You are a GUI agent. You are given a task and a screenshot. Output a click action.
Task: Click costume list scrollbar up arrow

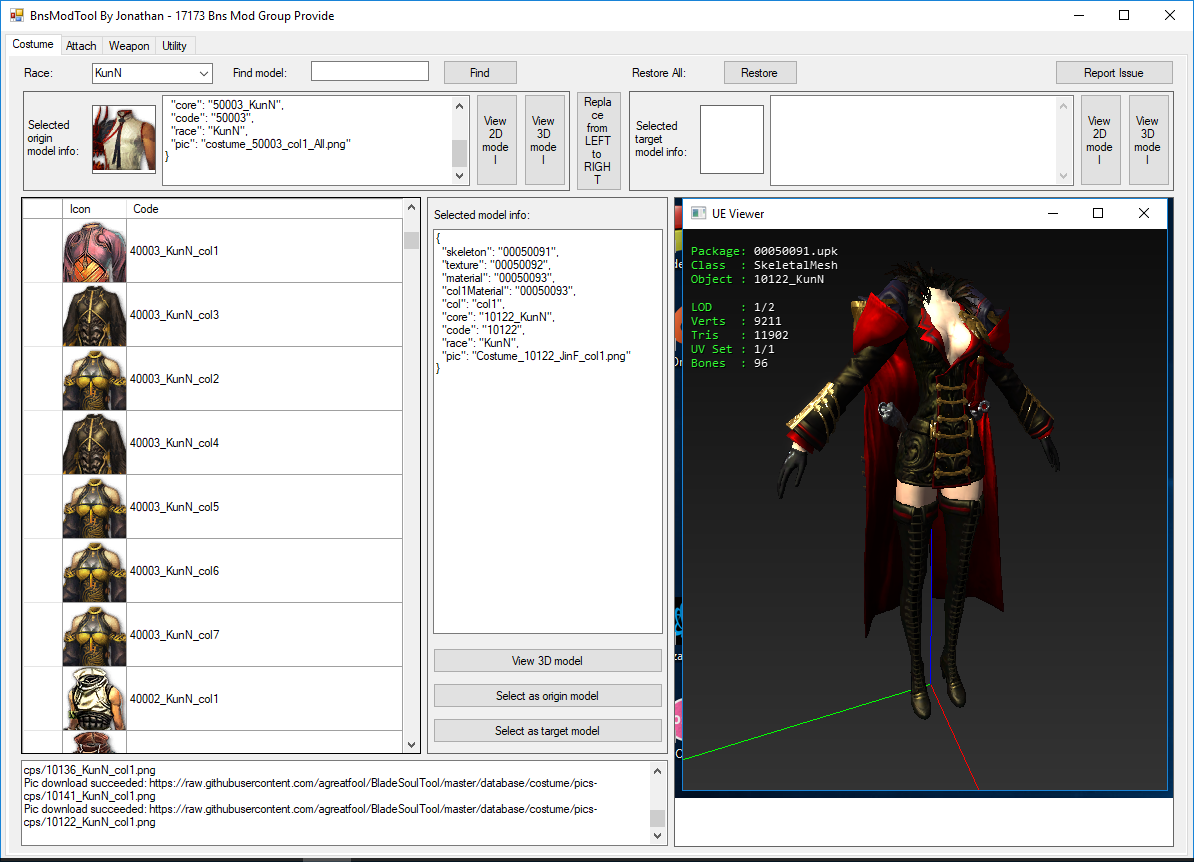pyautogui.click(x=411, y=207)
